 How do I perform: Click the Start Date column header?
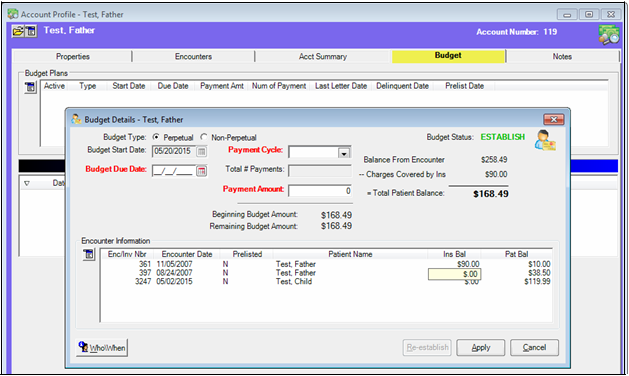point(129,86)
